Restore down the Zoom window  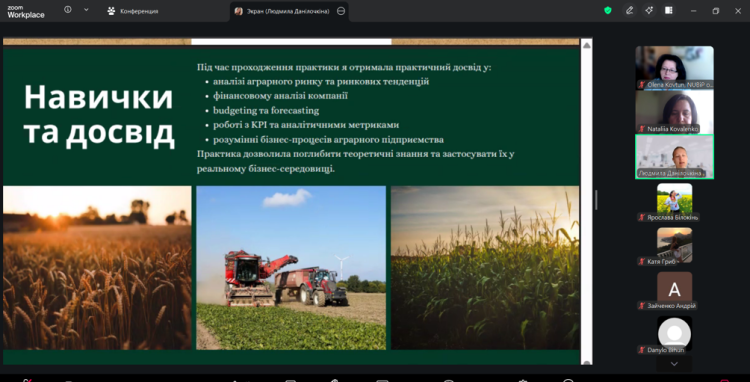[716, 11]
